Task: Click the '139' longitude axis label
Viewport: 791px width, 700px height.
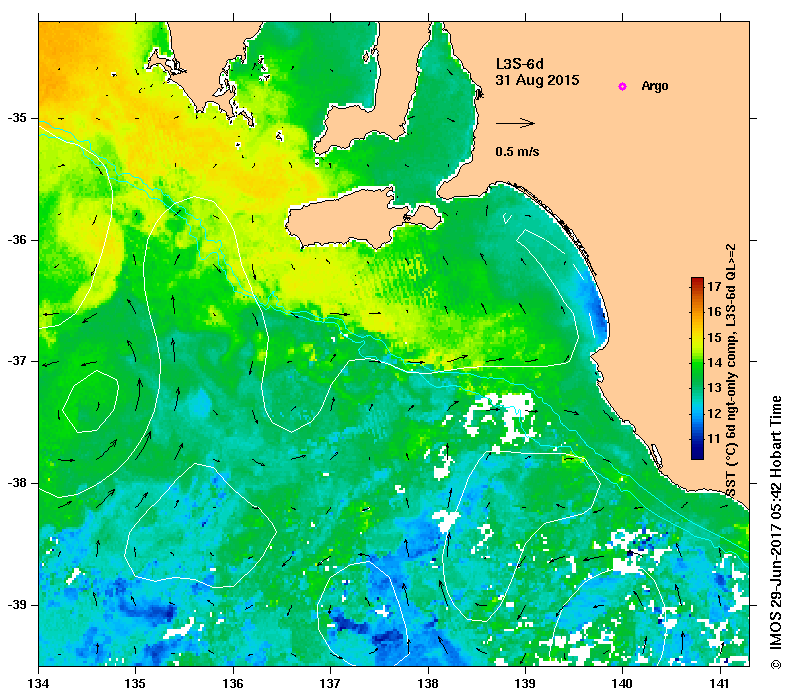Action: [526, 684]
